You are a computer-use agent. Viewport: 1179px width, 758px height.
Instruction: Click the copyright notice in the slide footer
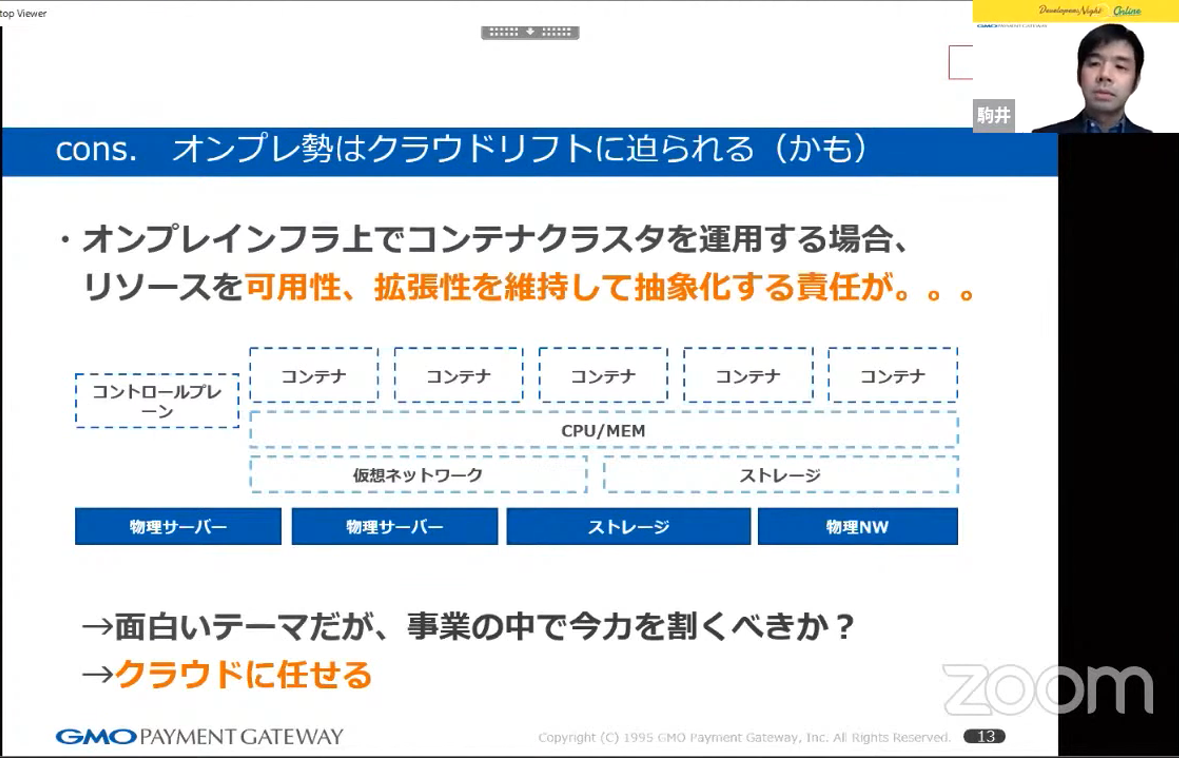pyautogui.click(x=745, y=738)
